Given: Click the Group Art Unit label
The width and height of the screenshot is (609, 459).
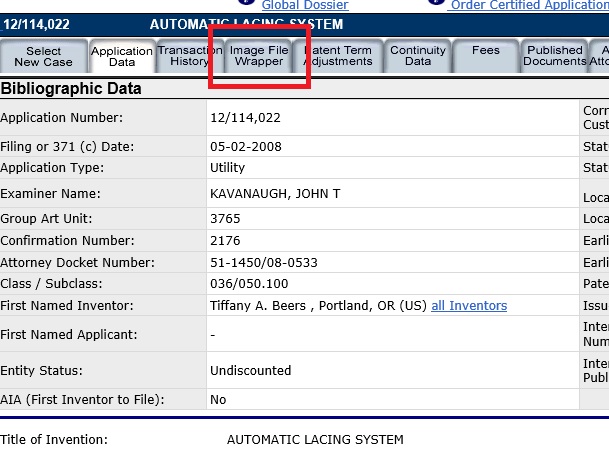Looking at the screenshot, I should pyautogui.click(x=46, y=219).
